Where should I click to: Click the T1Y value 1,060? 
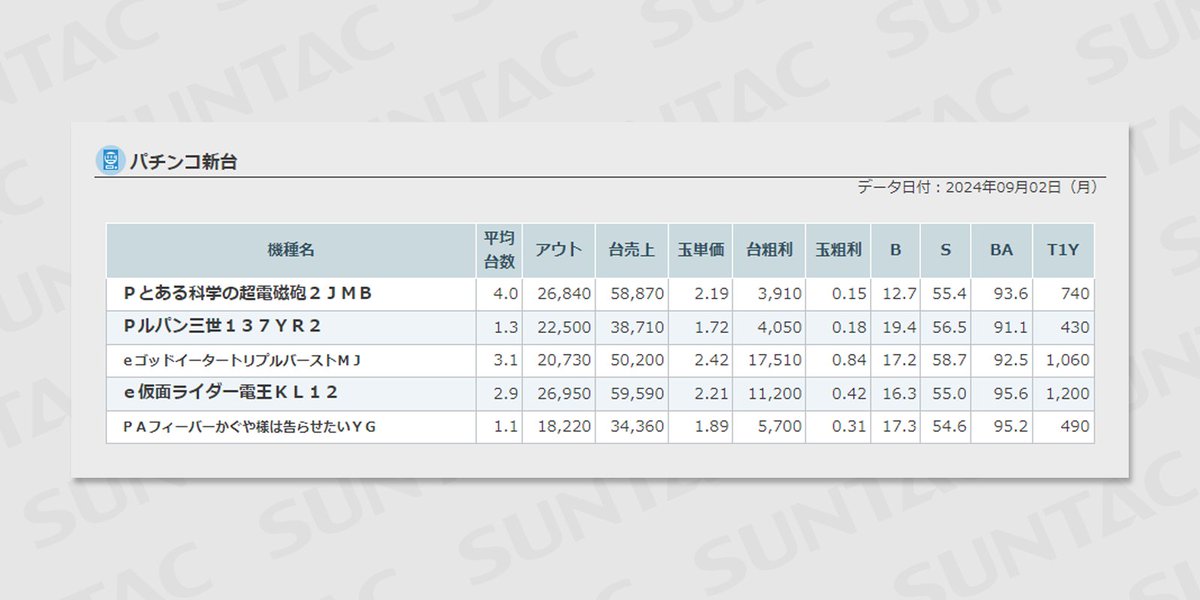[1068, 361]
